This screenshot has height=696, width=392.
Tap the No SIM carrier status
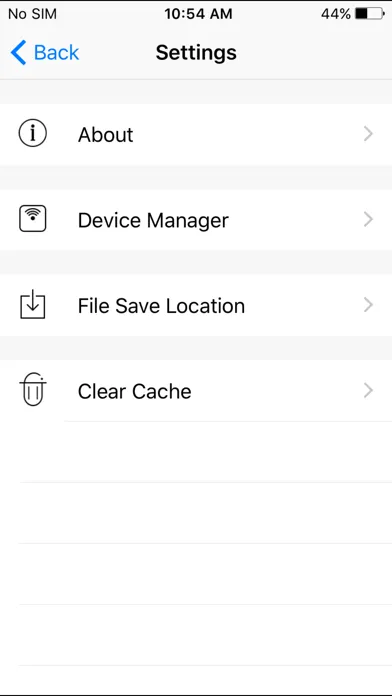pos(32,14)
